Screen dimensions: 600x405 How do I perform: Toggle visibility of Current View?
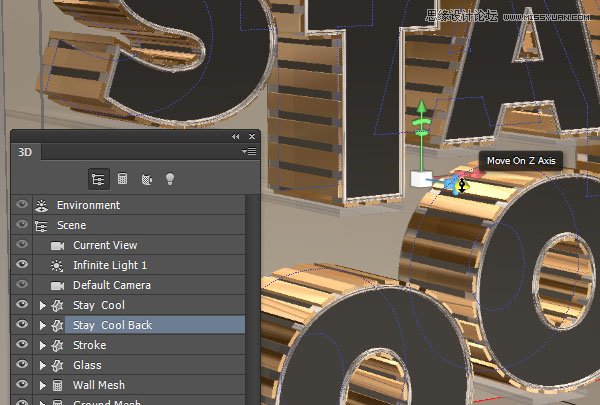[22, 244]
